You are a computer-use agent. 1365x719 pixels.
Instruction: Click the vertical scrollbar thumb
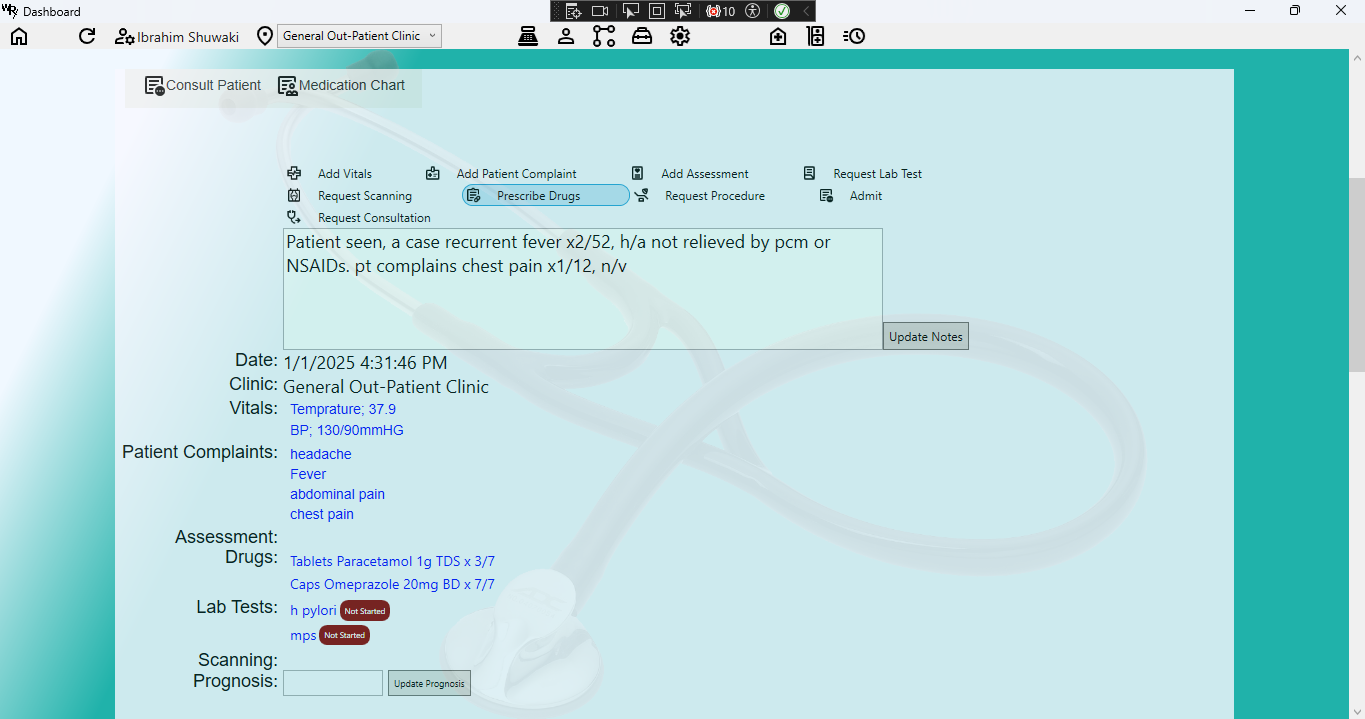pos(1357,275)
